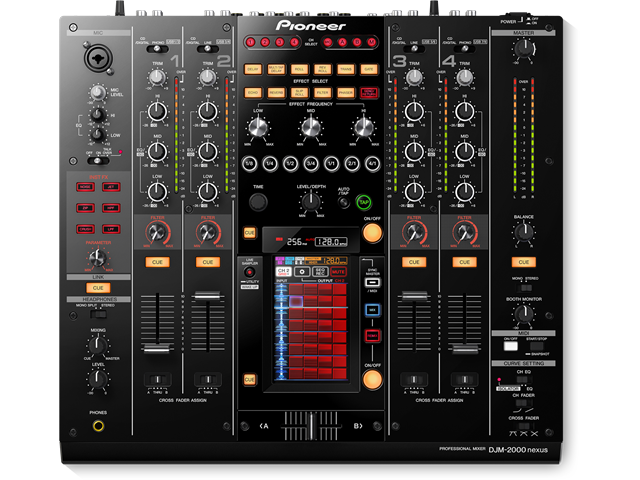Click channel 1 CROSS FADER ASSIGN selector
Image resolution: width=640 pixels, height=480 pixels.
pyautogui.click(x=157, y=379)
